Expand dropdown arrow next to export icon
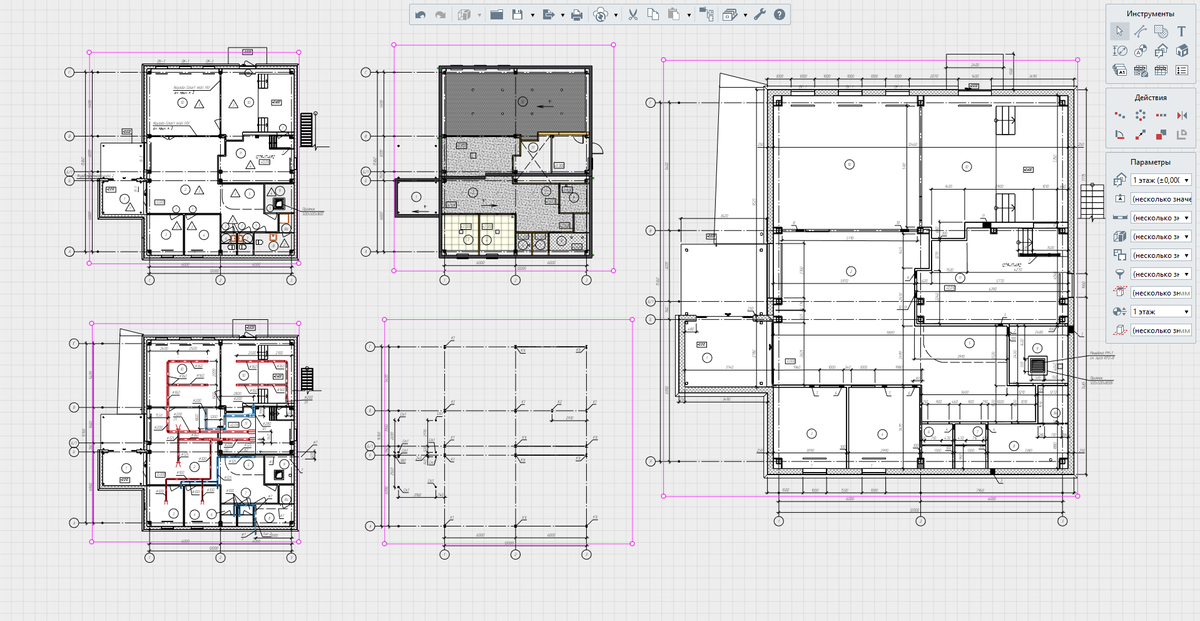Image resolution: width=1200 pixels, height=621 pixels. [x=562, y=15]
